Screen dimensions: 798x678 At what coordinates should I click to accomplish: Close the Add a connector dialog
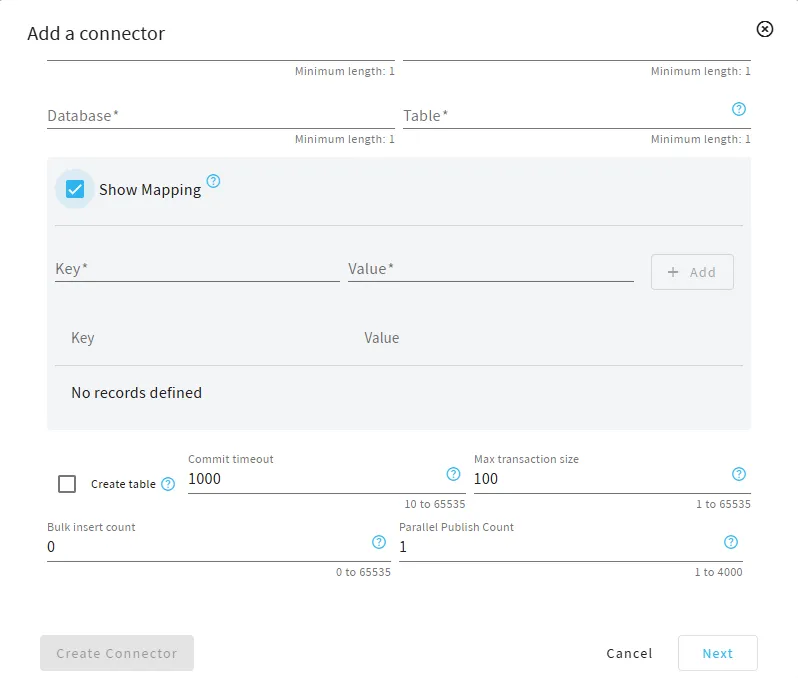pos(764,29)
